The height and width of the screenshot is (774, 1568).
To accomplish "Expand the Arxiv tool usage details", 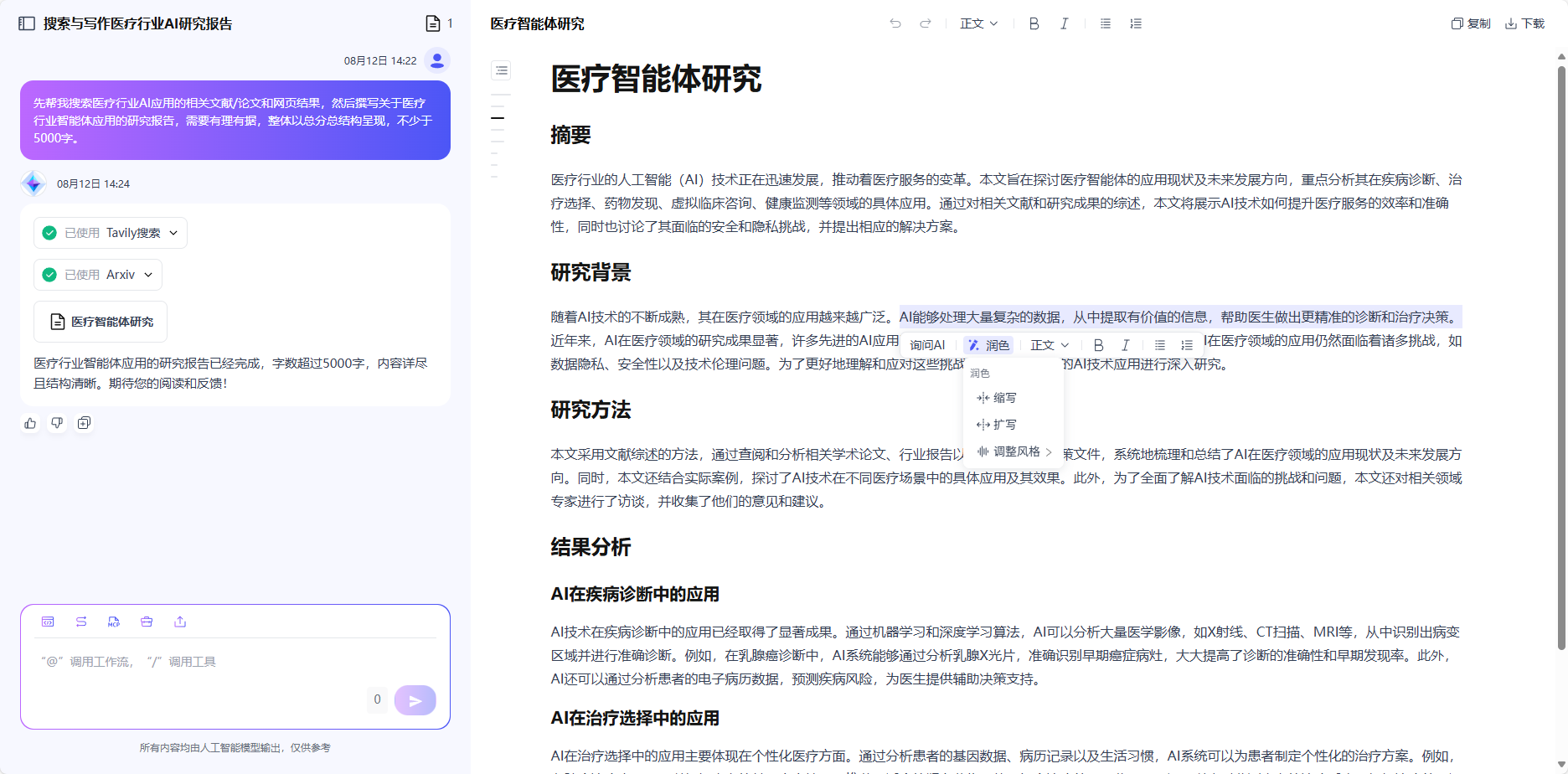I will pyautogui.click(x=98, y=275).
